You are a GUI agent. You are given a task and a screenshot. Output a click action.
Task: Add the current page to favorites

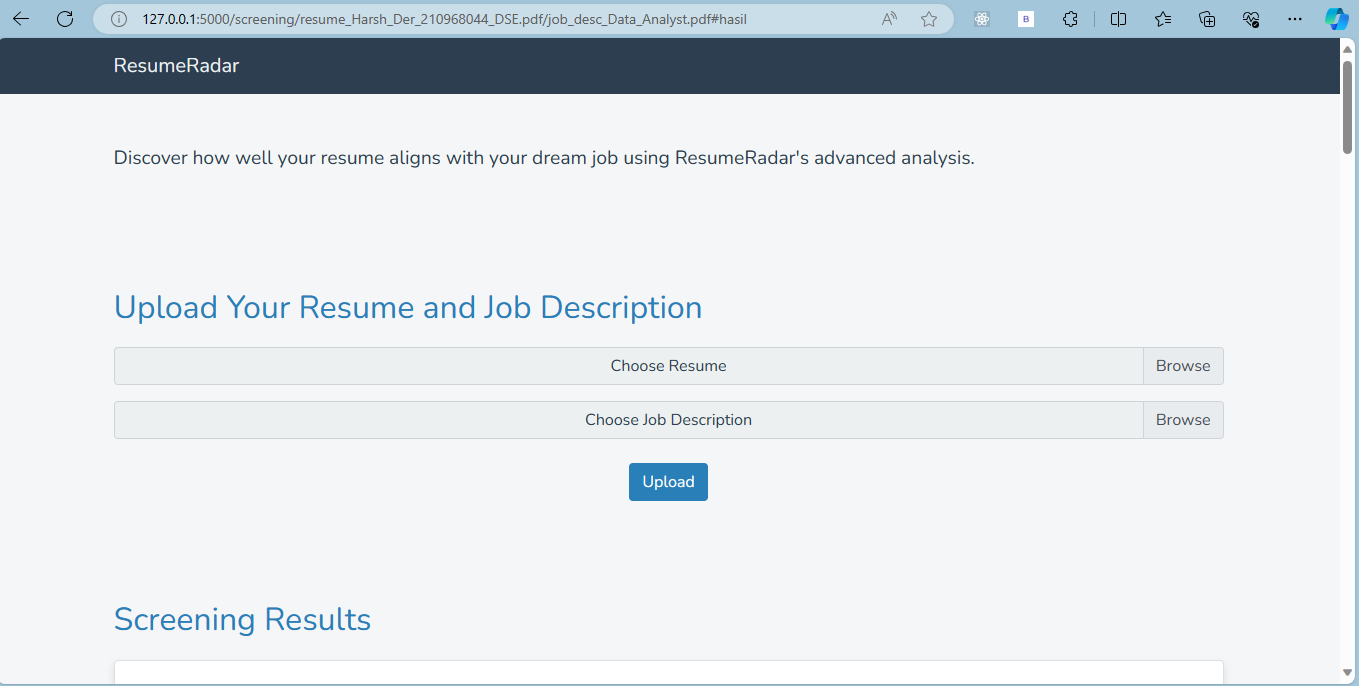(x=929, y=19)
